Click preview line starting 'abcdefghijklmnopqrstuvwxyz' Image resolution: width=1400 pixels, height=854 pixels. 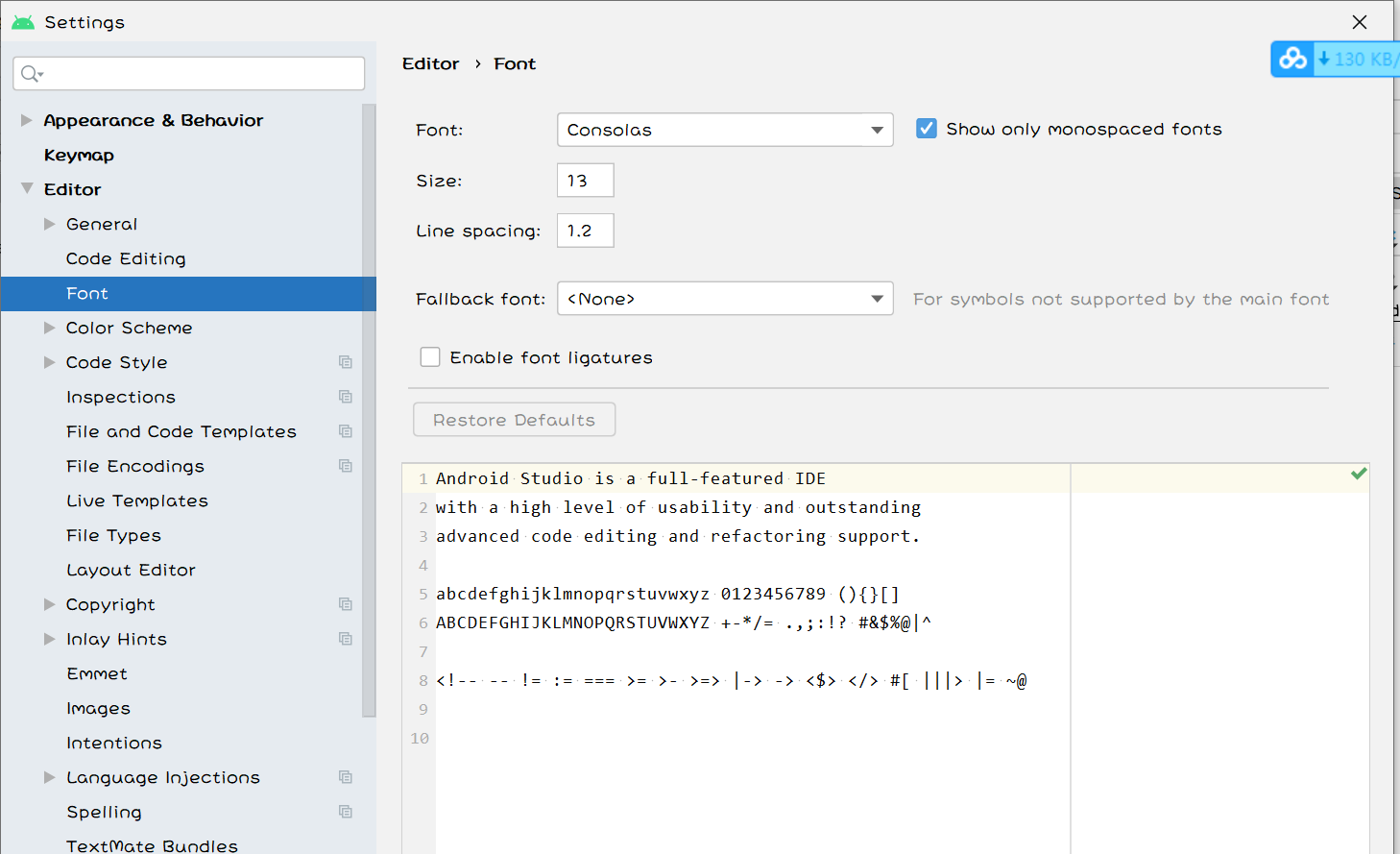pyautogui.click(x=667, y=594)
